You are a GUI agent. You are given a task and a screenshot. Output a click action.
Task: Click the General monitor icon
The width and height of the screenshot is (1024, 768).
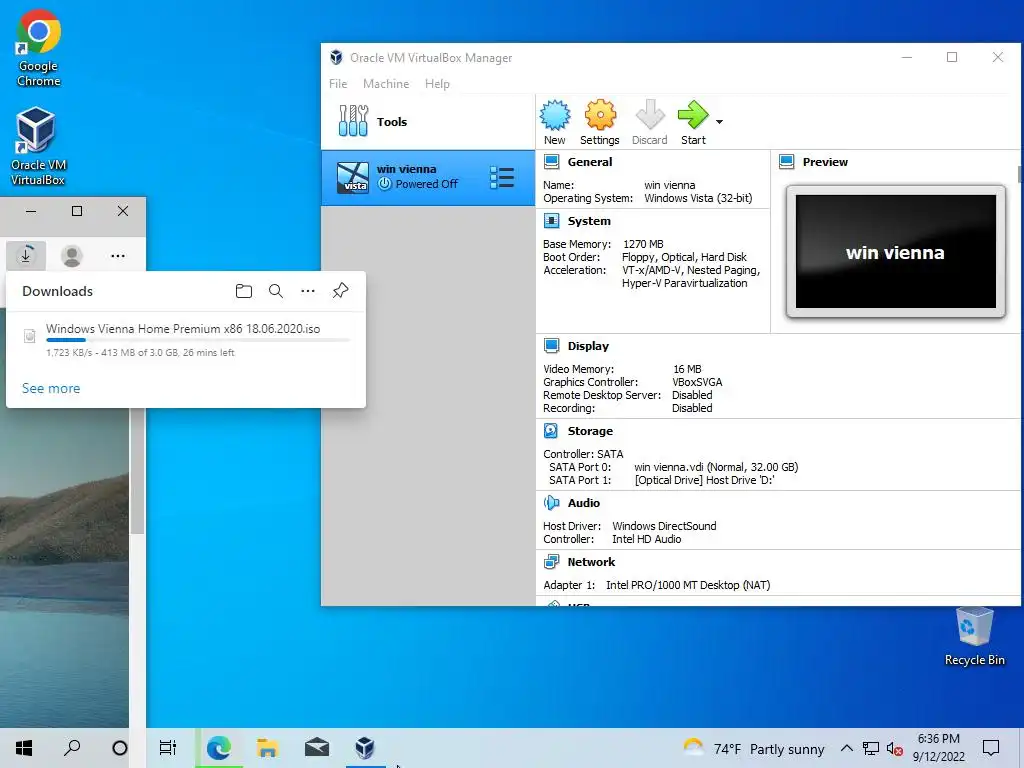[x=552, y=161]
